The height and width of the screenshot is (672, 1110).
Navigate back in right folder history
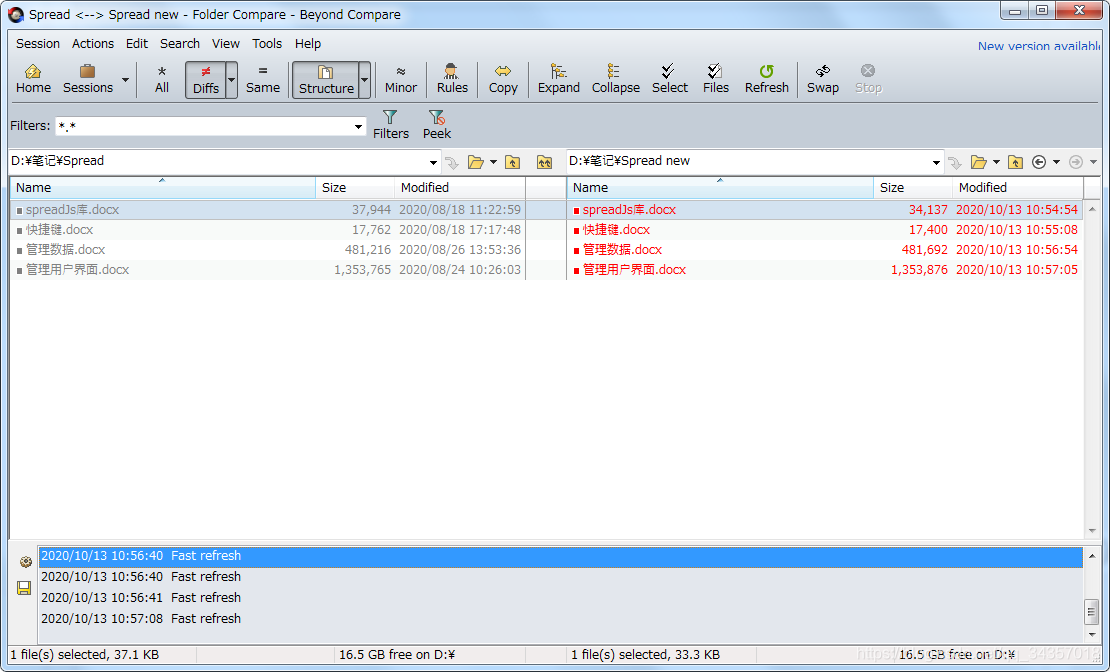1039,162
